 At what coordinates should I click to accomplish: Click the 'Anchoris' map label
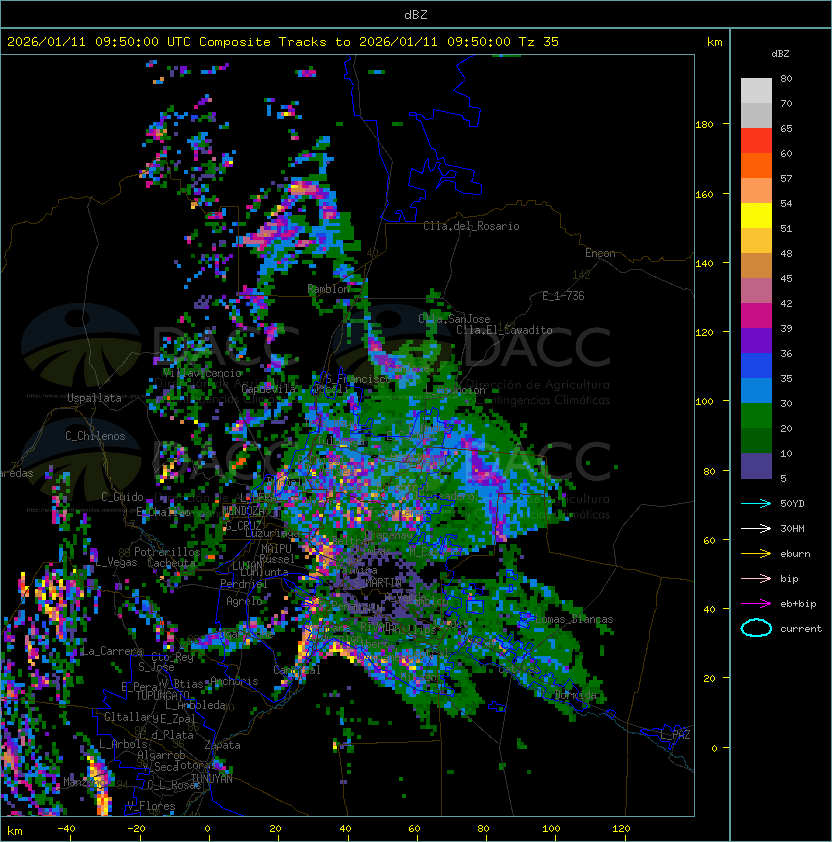(x=234, y=681)
